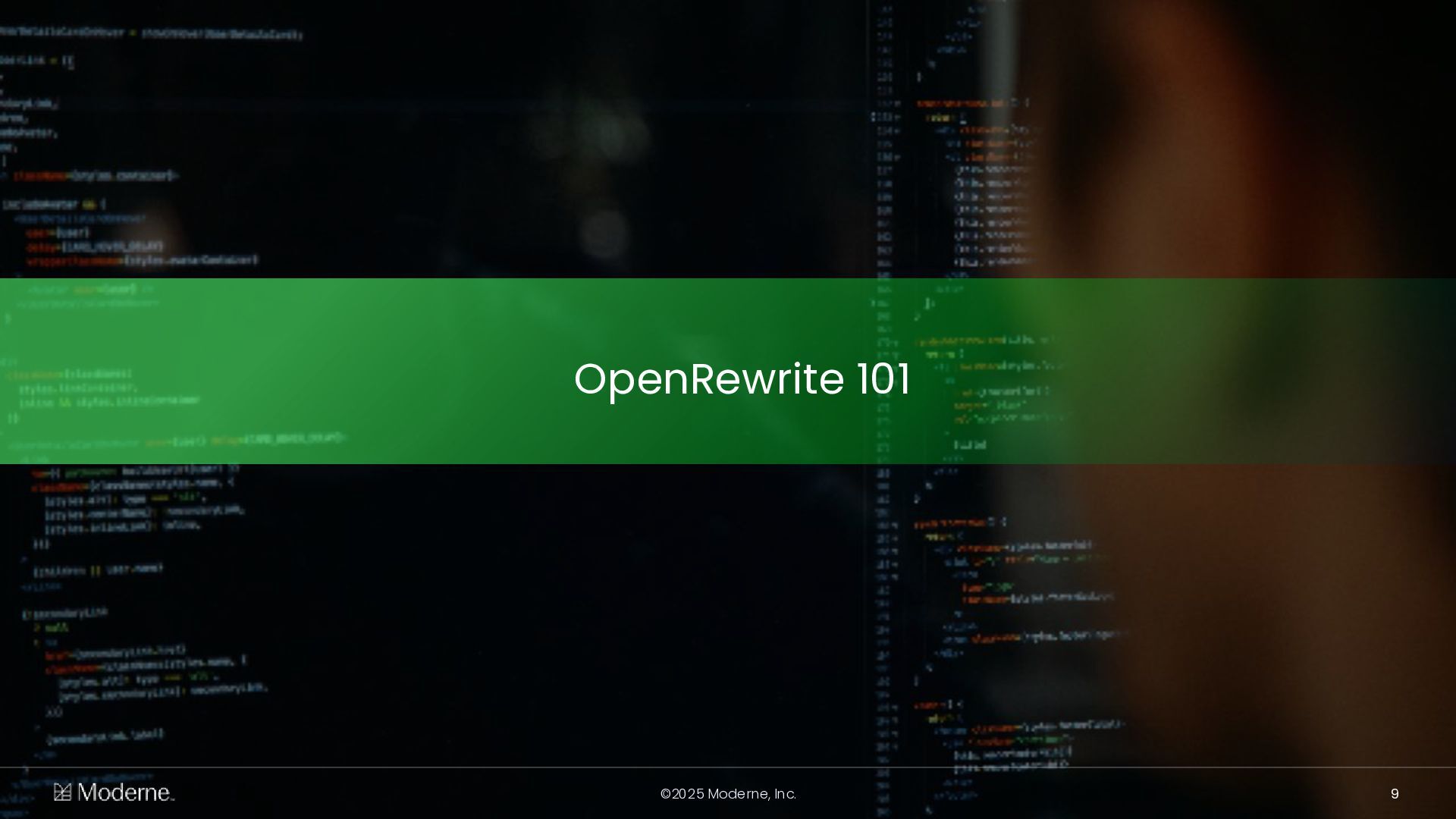The width and height of the screenshot is (1456, 819).
Task: Click the Moderne logo mark icon
Action: click(x=62, y=792)
